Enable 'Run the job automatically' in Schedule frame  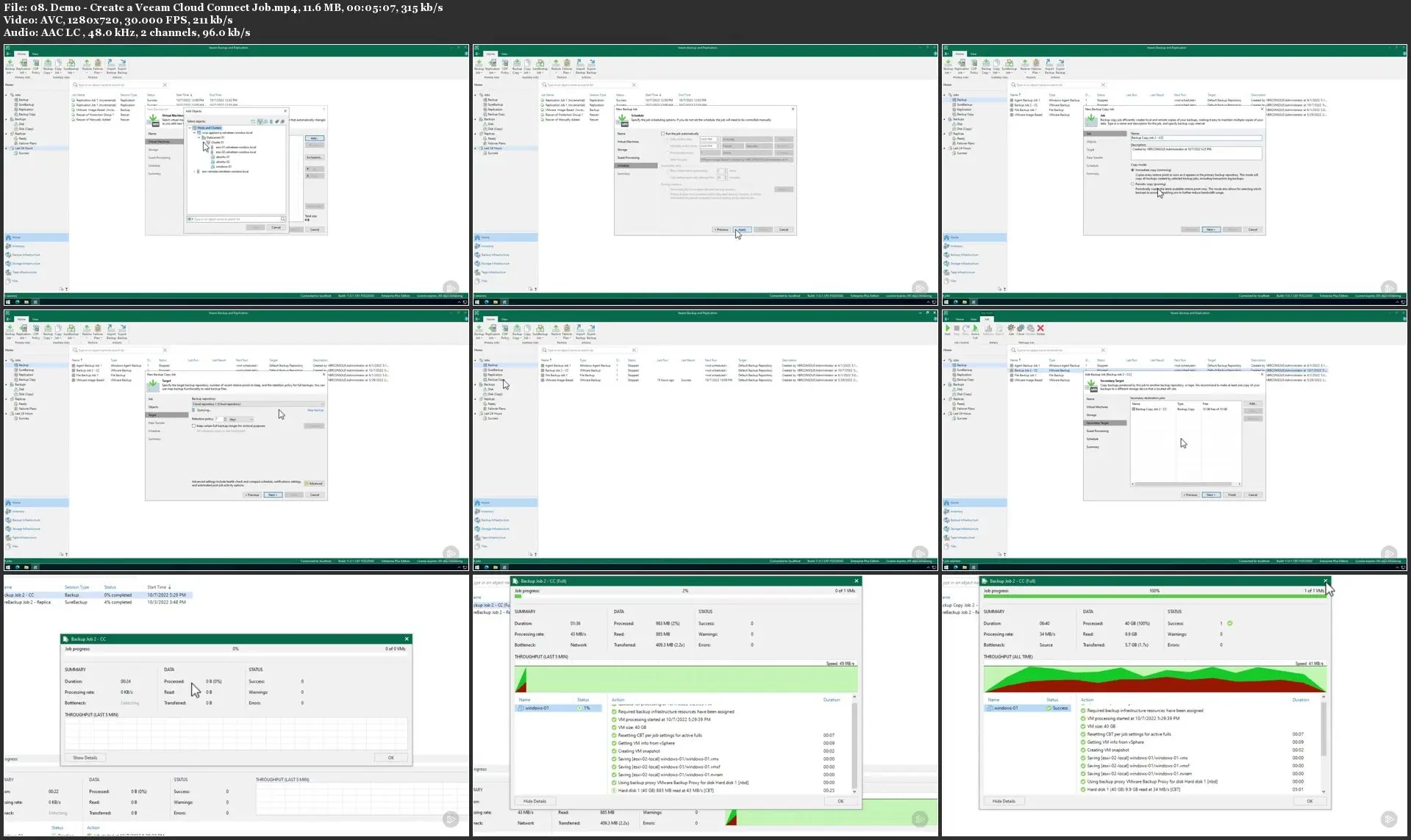[x=662, y=134]
